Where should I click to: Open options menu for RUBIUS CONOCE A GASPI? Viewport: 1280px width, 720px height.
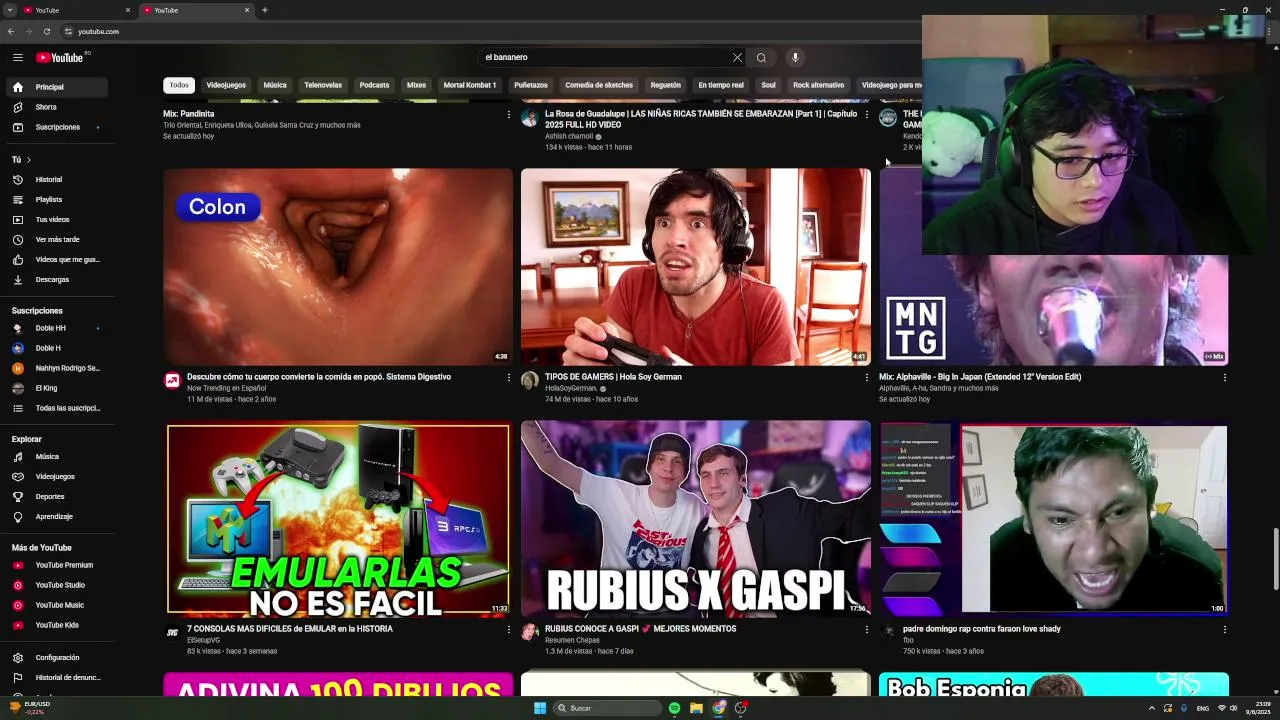pyautogui.click(x=866, y=629)
